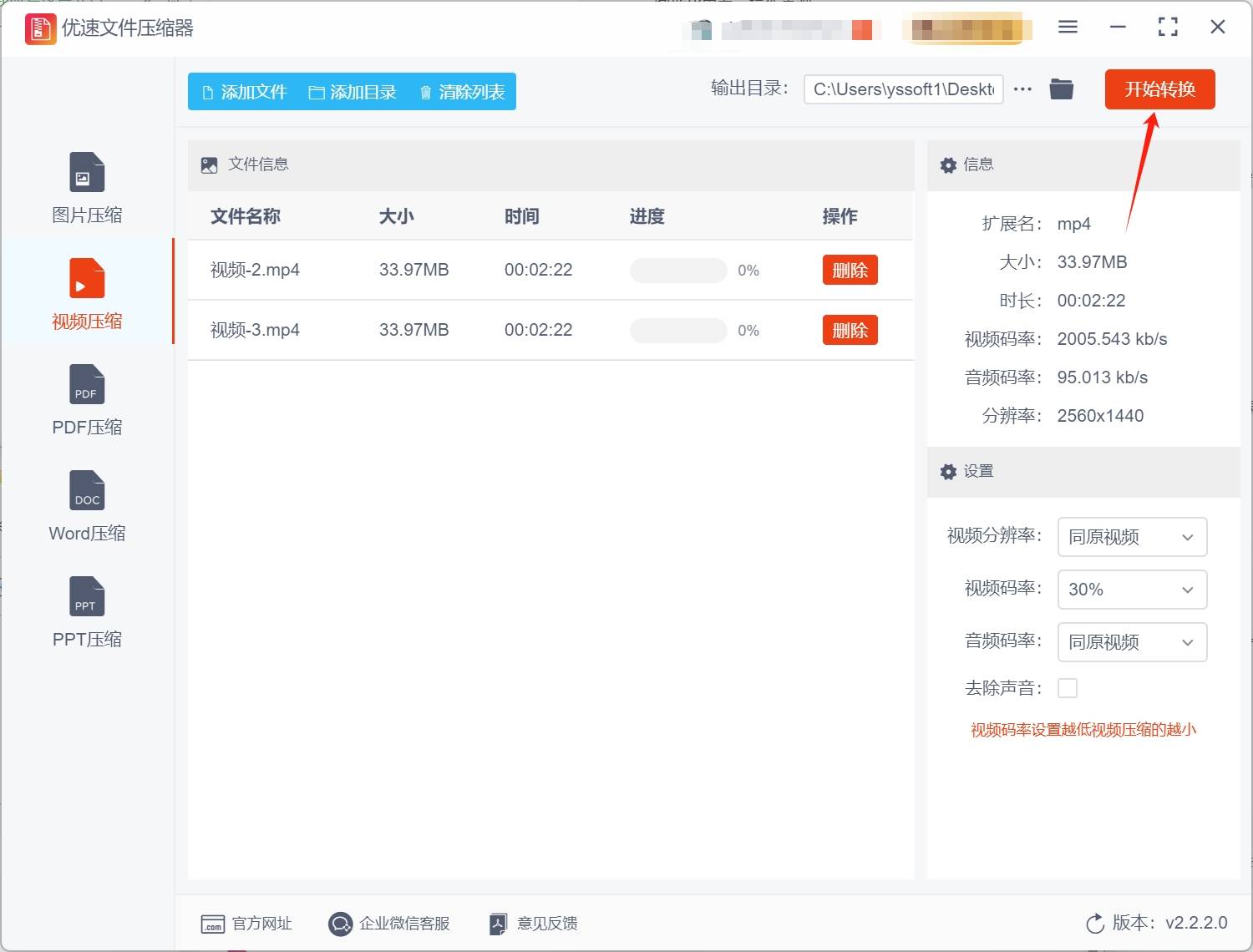The height and width of the screenshot is (952, 1253).
Task: Expand the 音频码率 dropdown
Action: pyautogui.click(x=1132, y=642)
